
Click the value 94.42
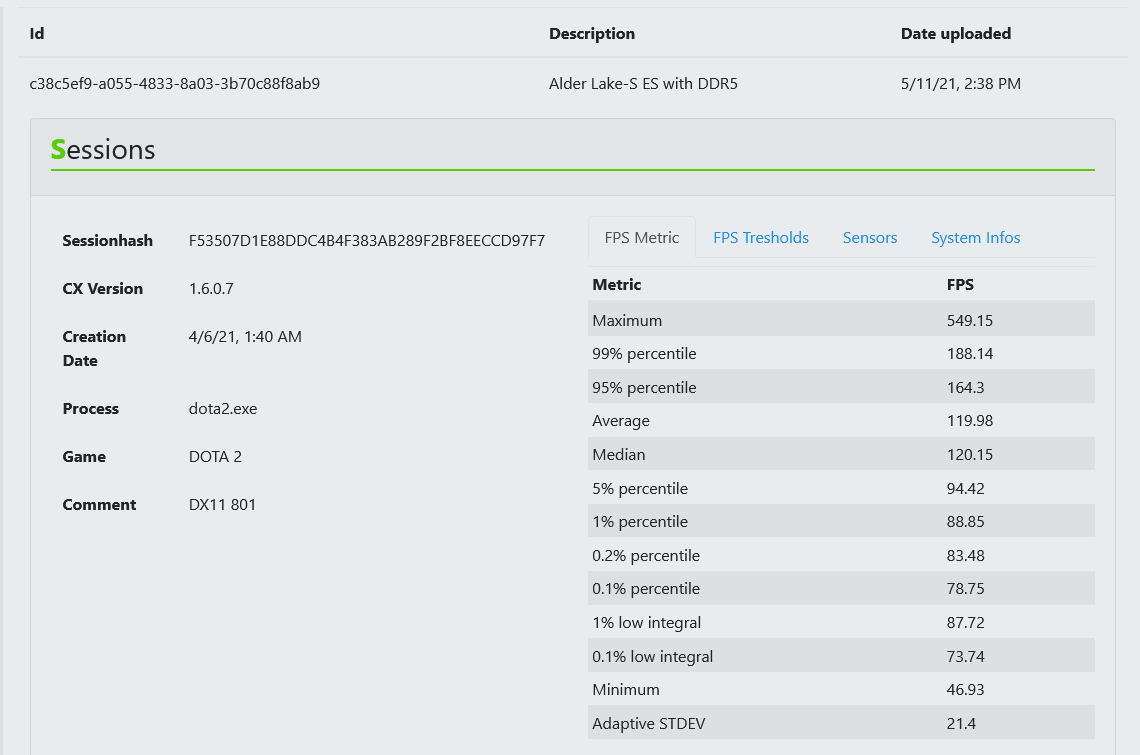(x=965, y=489)
